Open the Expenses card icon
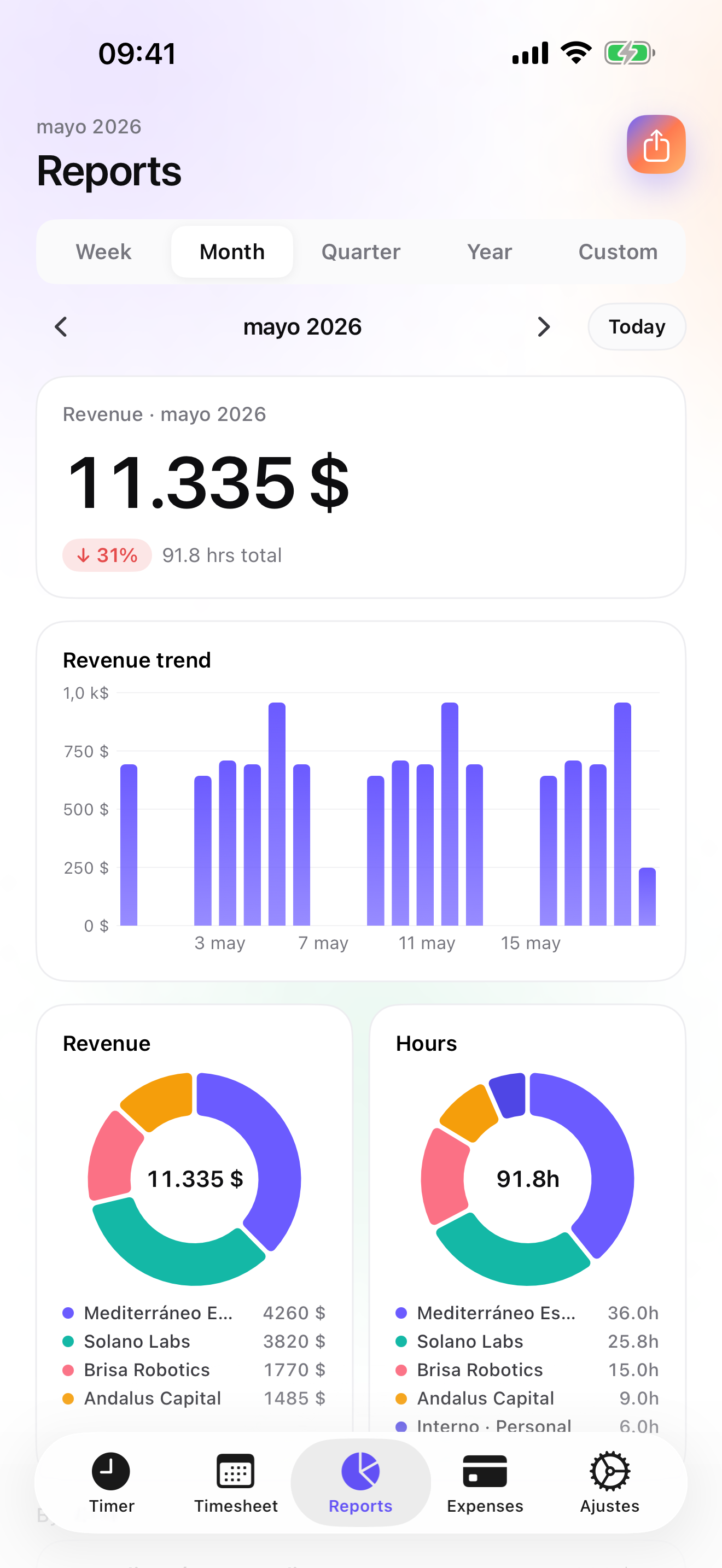 (485, 1471)
